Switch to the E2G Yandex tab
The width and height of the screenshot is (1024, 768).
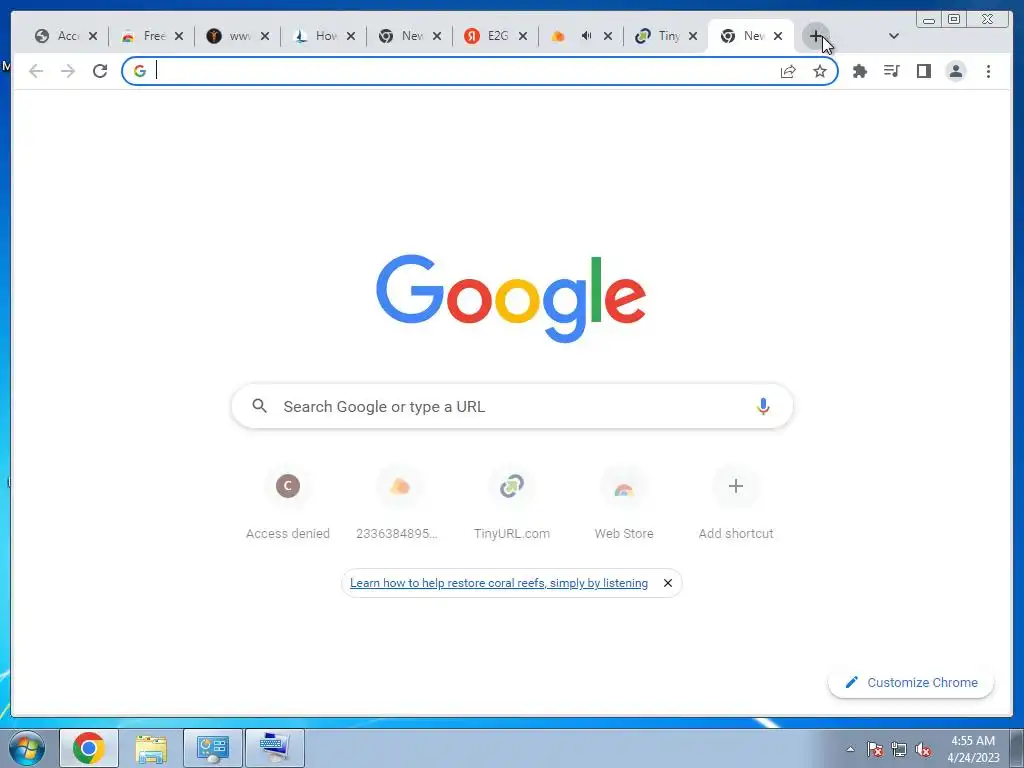tap(494, 36)
